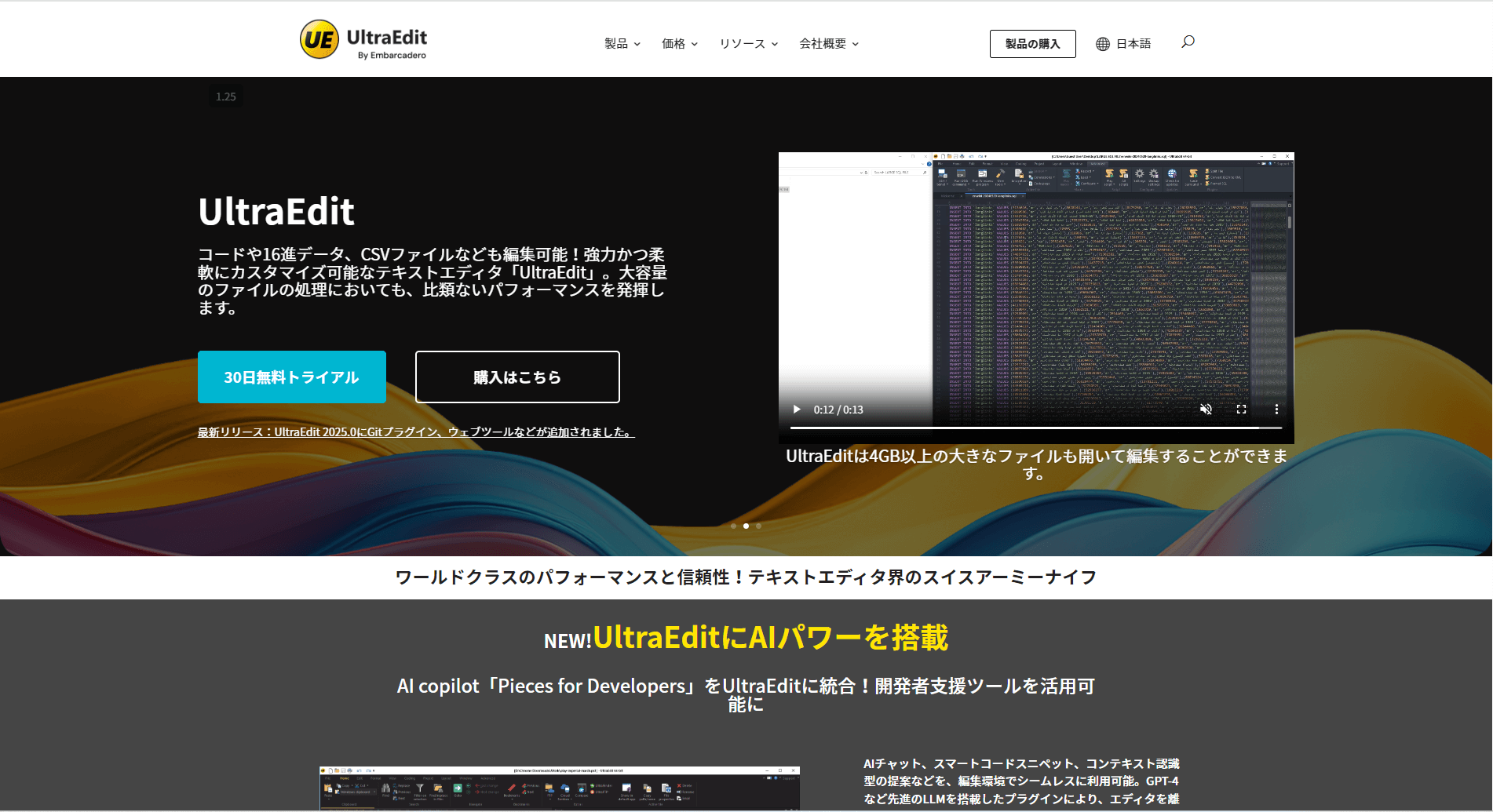Open the search magnifier icon
The width and height of the screenshot is (1493, 812).
pos(1188,42)
